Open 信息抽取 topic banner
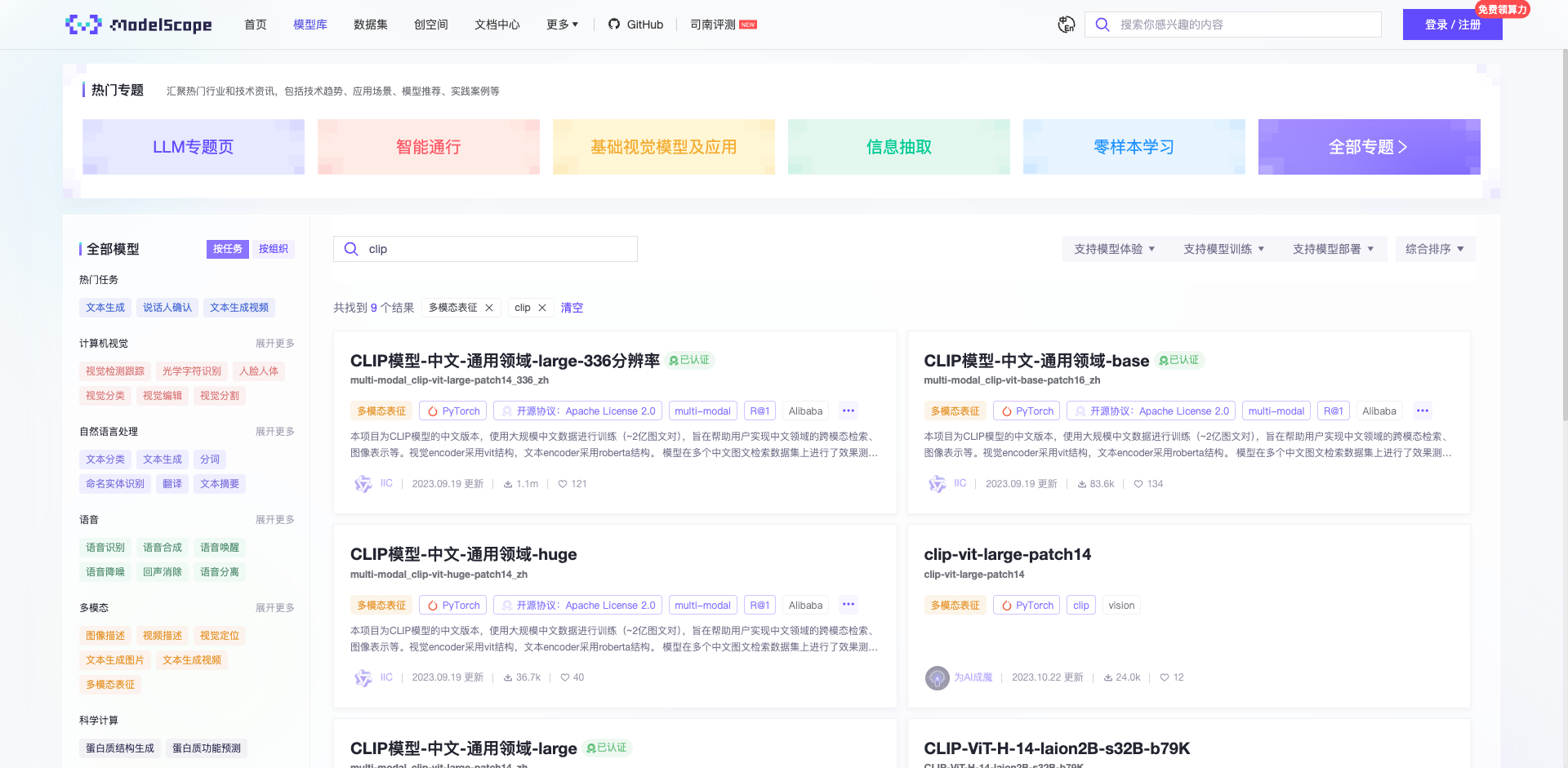This screenshot has height=768, width=1568. click(x=899, y=147)
